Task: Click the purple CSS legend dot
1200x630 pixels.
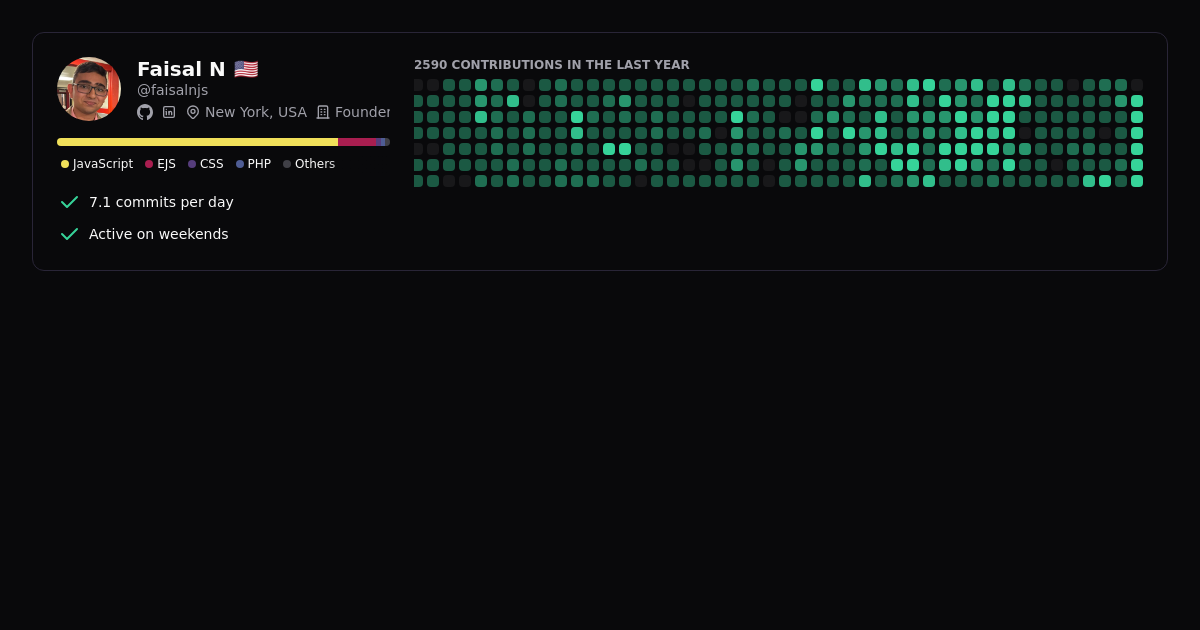Action: 192,164
